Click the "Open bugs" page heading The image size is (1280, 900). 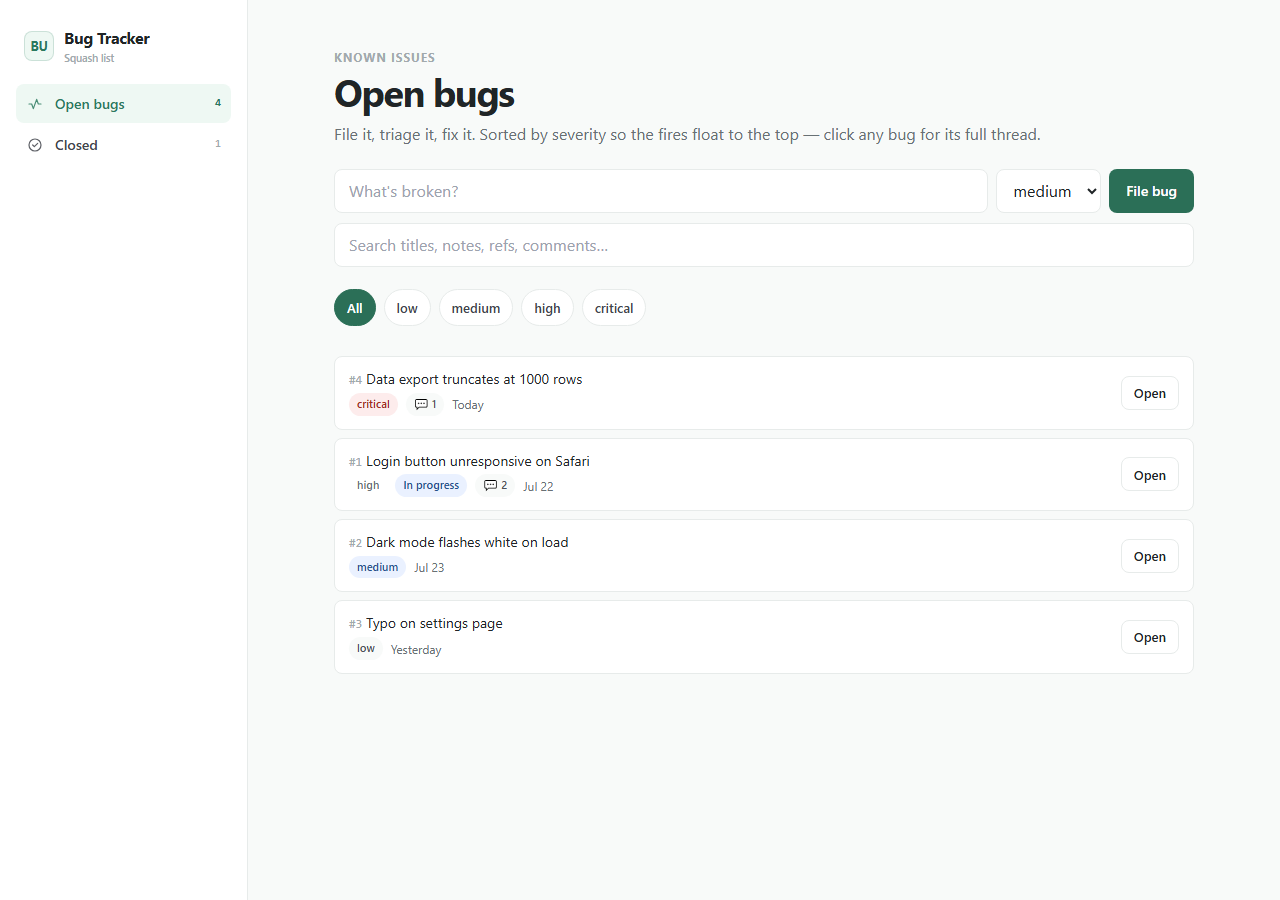pyautogui.click(x=424, y=94)
